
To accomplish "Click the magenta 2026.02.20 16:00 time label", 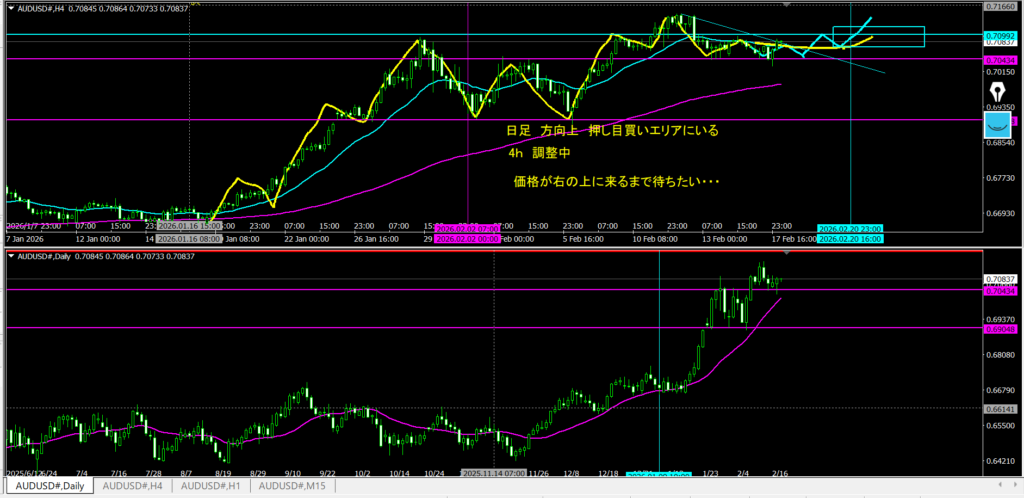I will 850,239.
